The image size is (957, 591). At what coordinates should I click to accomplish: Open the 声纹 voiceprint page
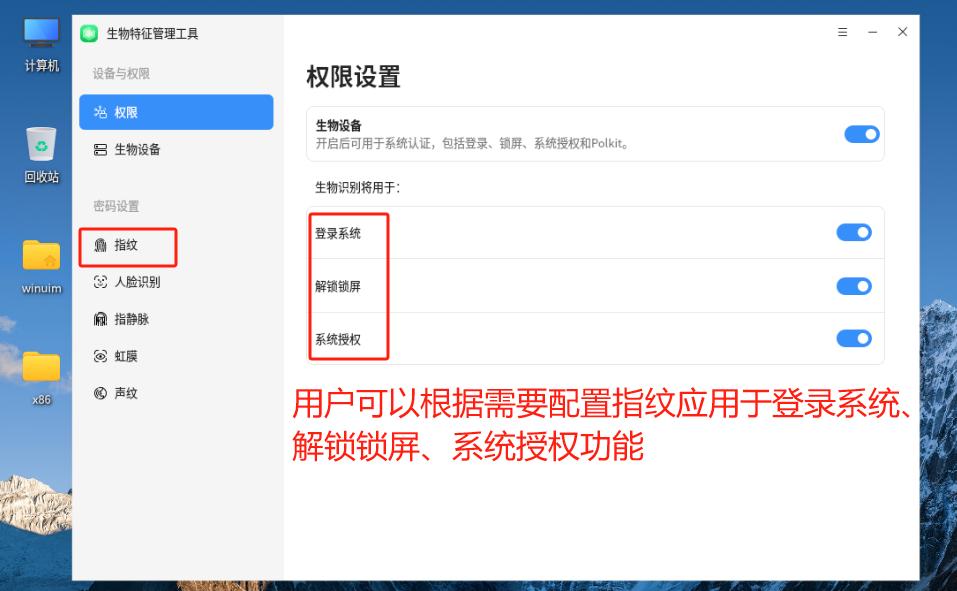click(x=176, y=393)
